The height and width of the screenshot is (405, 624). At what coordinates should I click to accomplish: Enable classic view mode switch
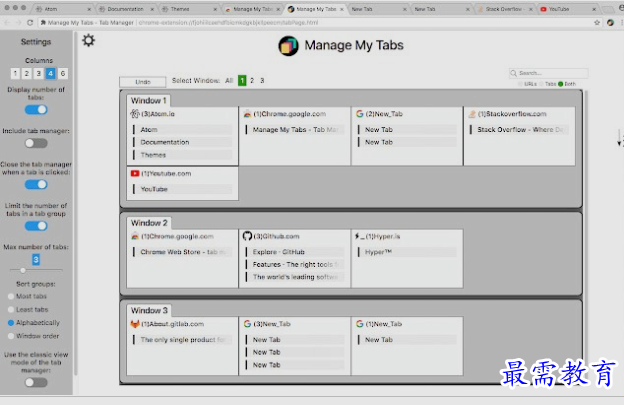[x=36, y=382]
